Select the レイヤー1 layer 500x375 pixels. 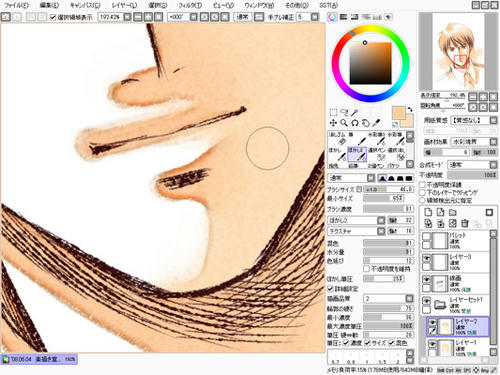point(458,347)
